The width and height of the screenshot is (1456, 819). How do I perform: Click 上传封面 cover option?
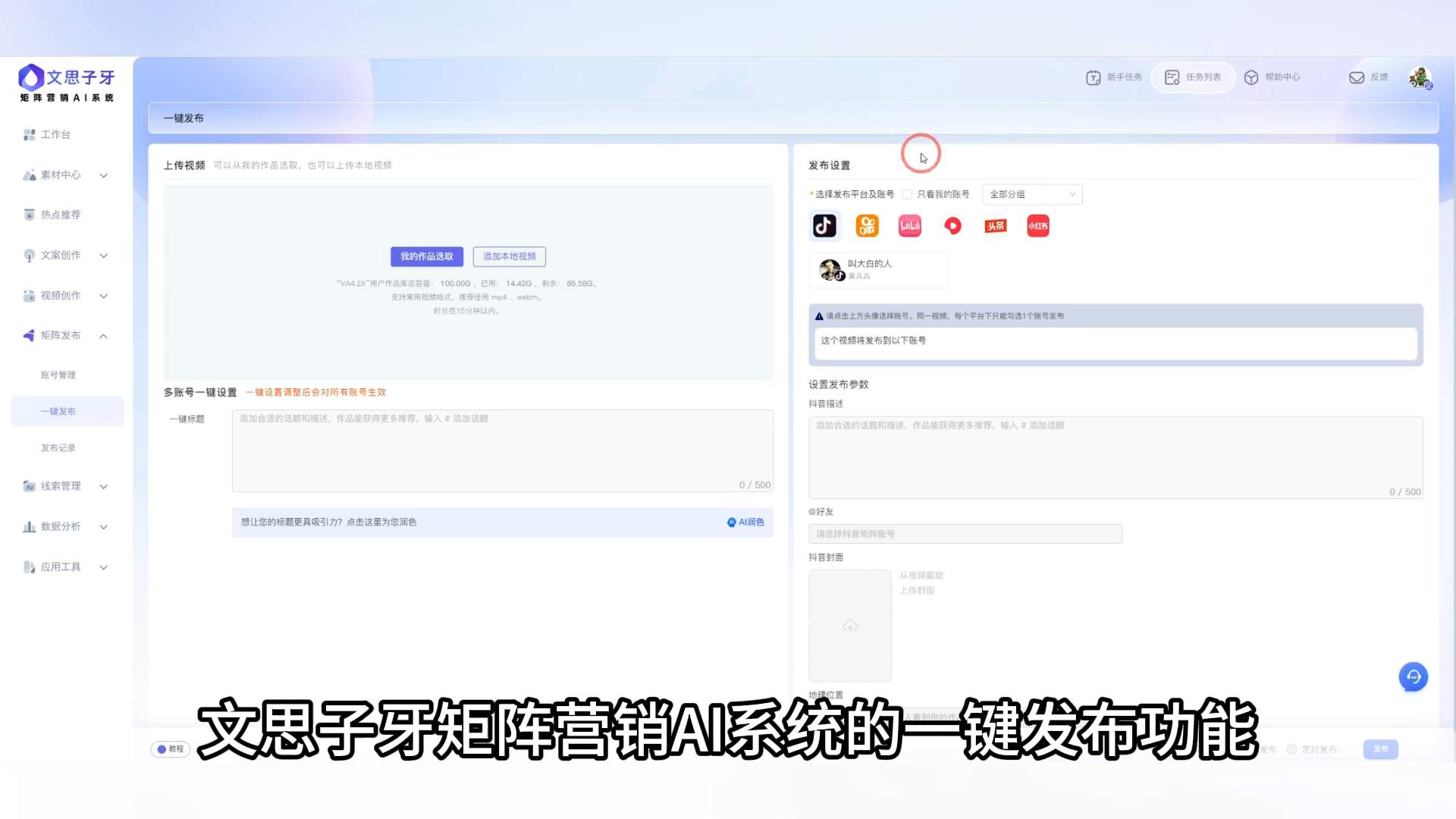click(x=917, y=591)
